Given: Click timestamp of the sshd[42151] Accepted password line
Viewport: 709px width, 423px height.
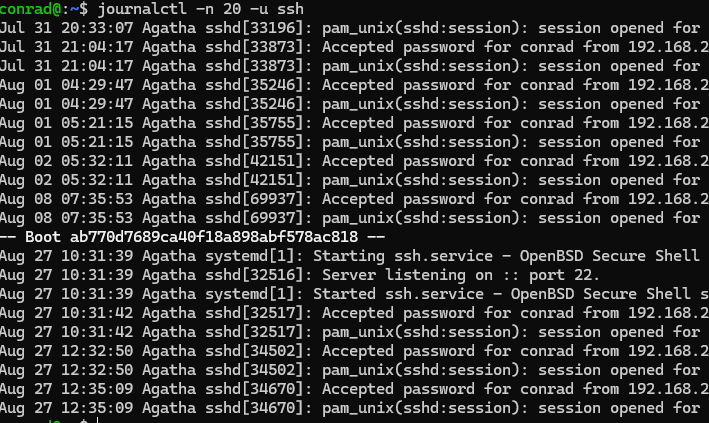Looking at the screenshot, I should point(67,161).
